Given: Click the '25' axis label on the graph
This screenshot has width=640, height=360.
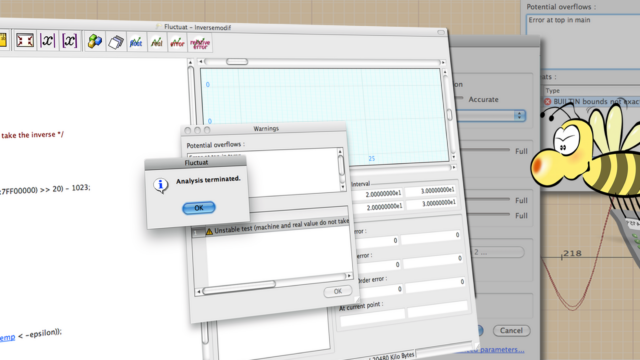Looking at the screenshot, I should [x=371, y=158].
